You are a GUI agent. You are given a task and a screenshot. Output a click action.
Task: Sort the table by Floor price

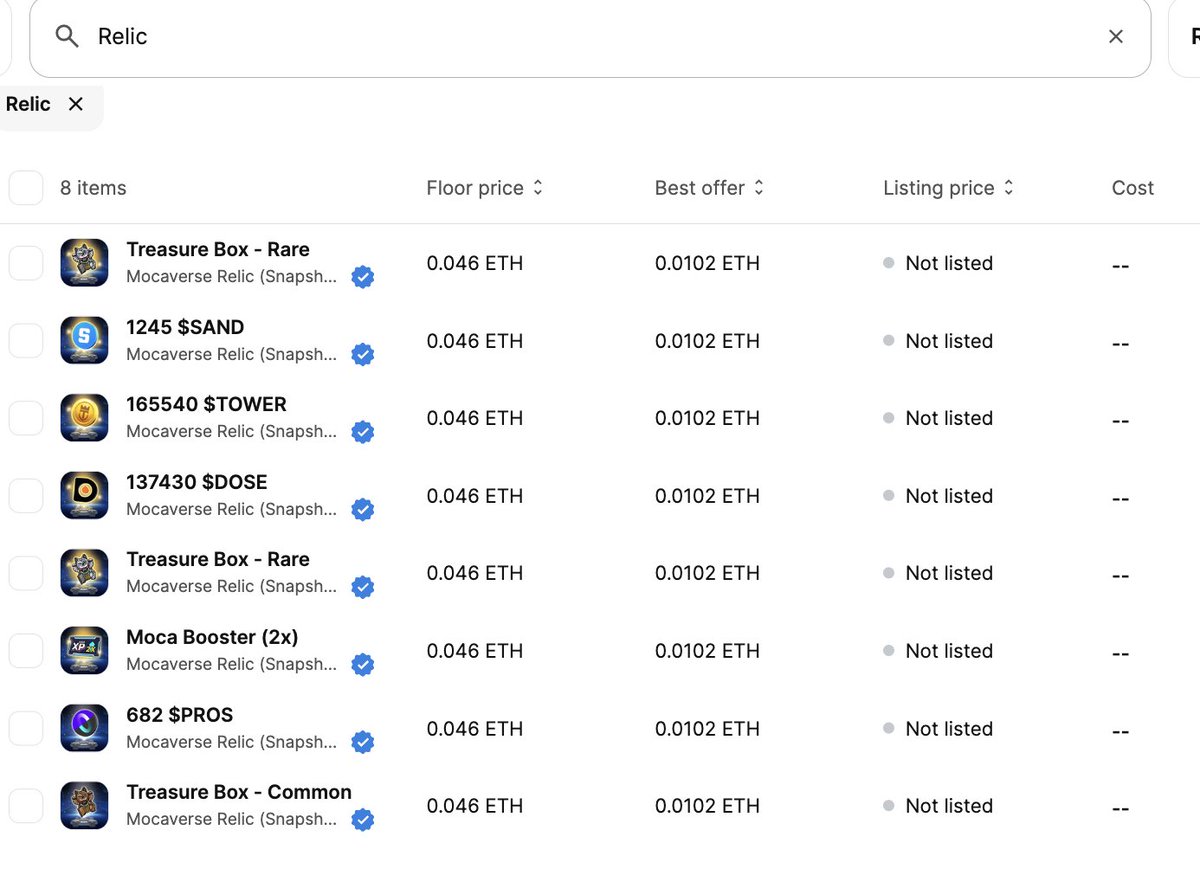[485, 188]
